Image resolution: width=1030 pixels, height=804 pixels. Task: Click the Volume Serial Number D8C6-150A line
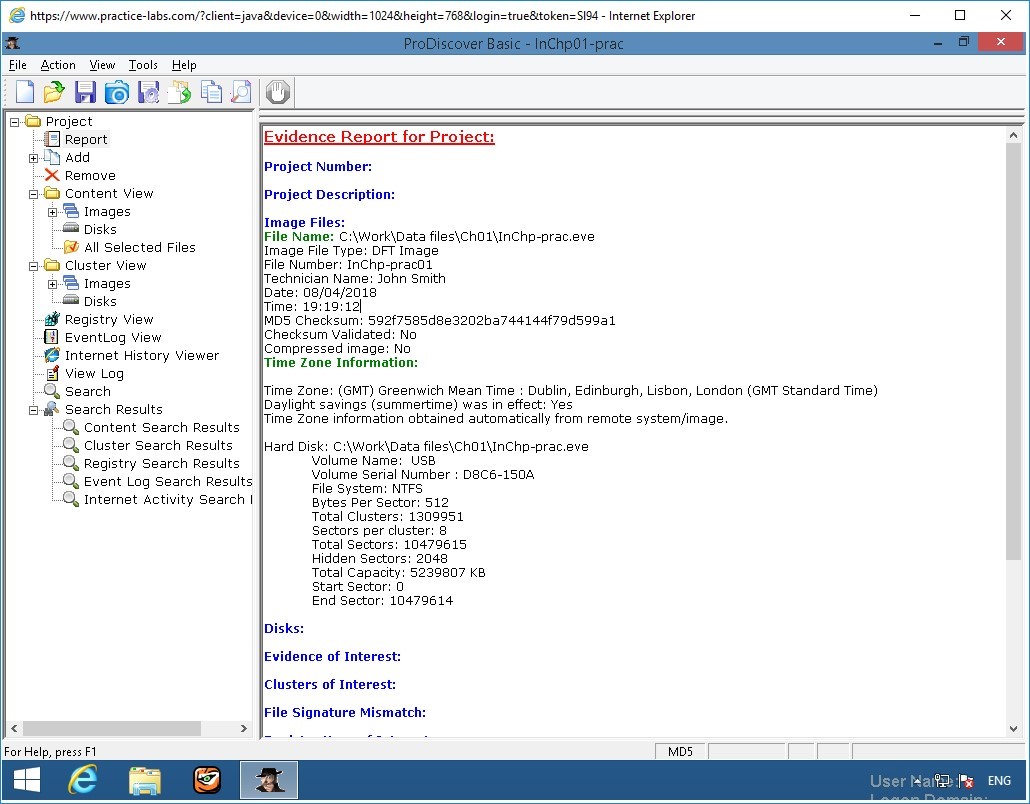[x=423, y=475]
